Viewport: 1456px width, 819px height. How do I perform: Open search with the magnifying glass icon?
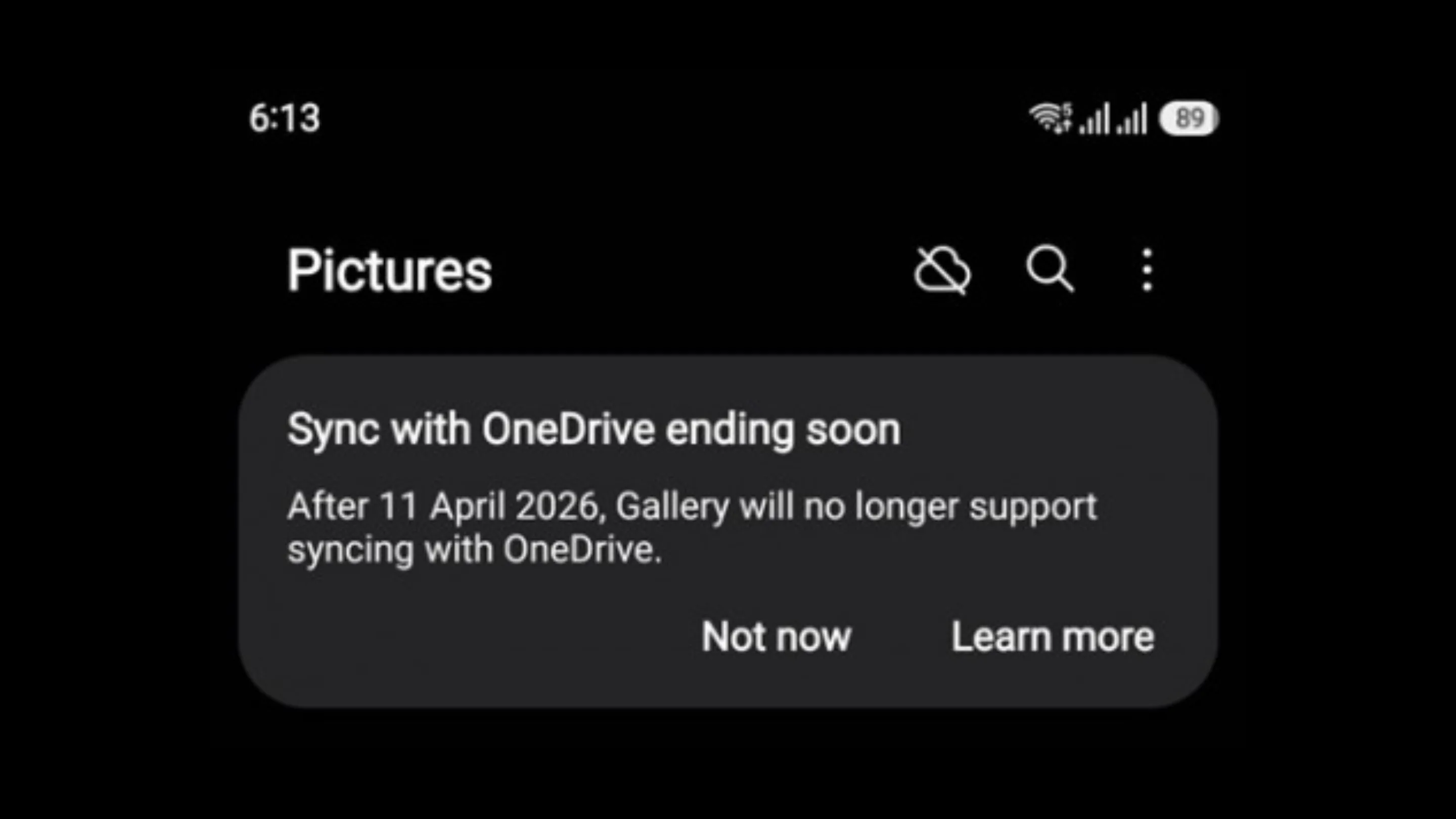1050,269
